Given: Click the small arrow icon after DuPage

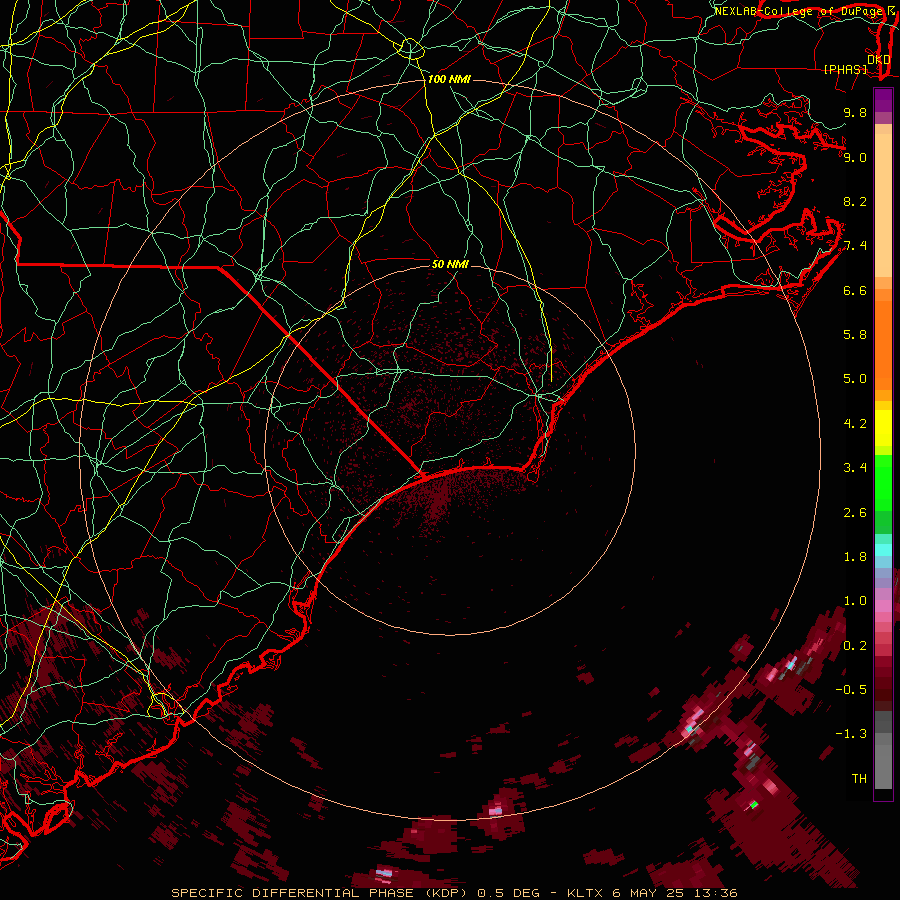Looking at the screenshot, I should (x=891, y=11).
